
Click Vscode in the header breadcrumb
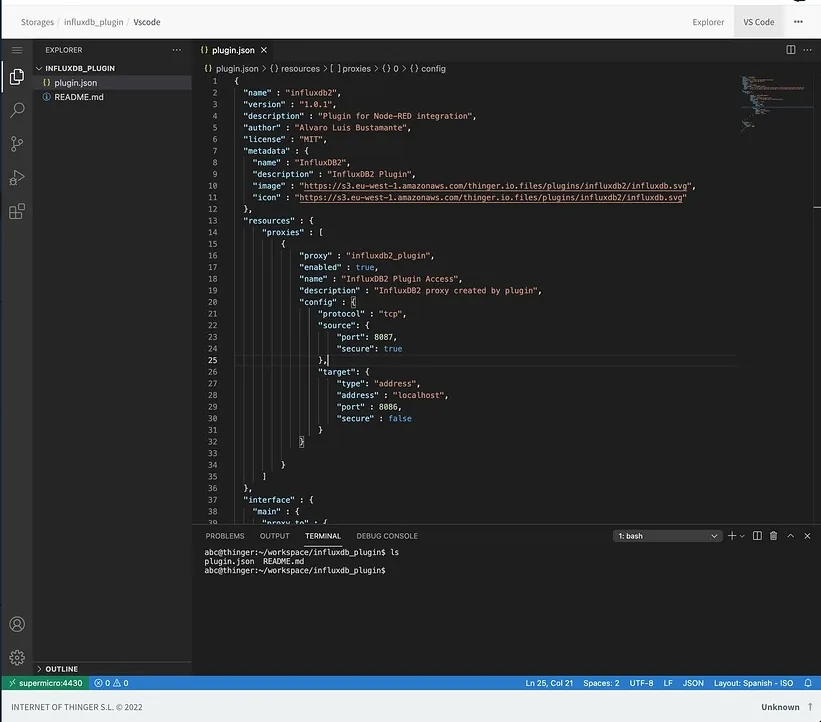point(147,22)
